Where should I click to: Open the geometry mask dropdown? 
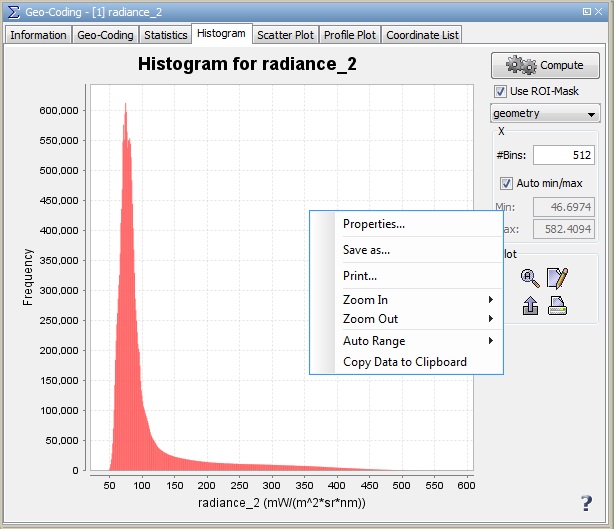(x=545, y=113)
